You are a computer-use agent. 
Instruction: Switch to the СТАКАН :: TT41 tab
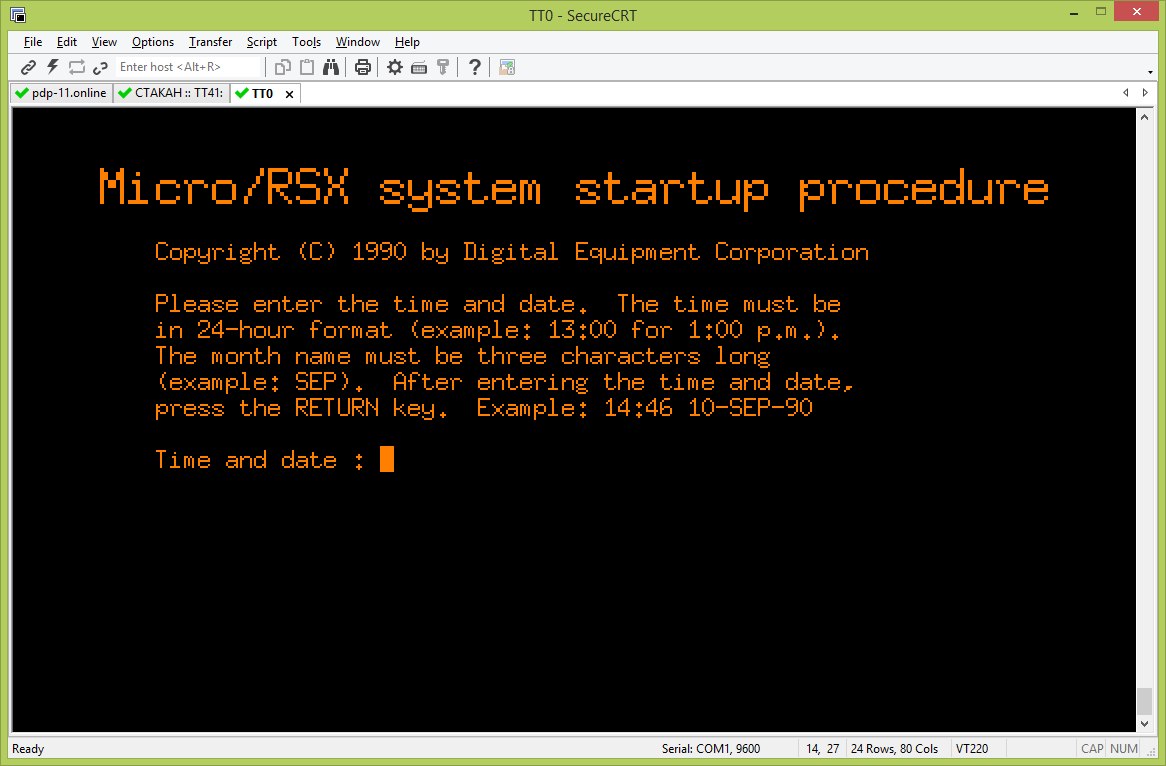click(x=171, y=93)
